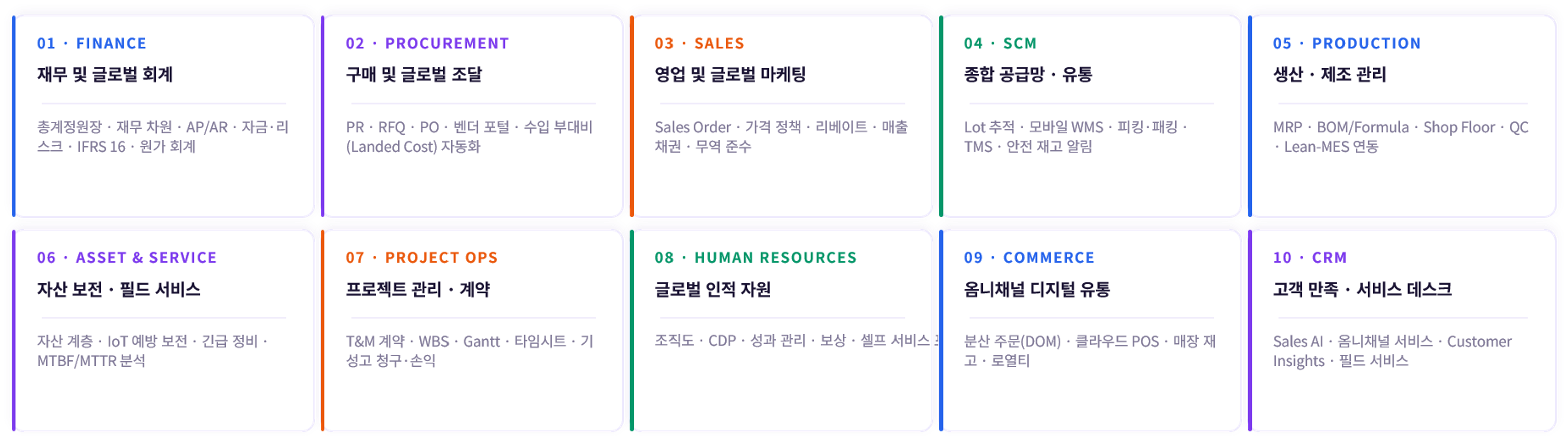The width and height of the screenshot is (1568, 440).
Task: Click the heading 고객 만족 · 서비스 데스크
Action: (1362, 289)
